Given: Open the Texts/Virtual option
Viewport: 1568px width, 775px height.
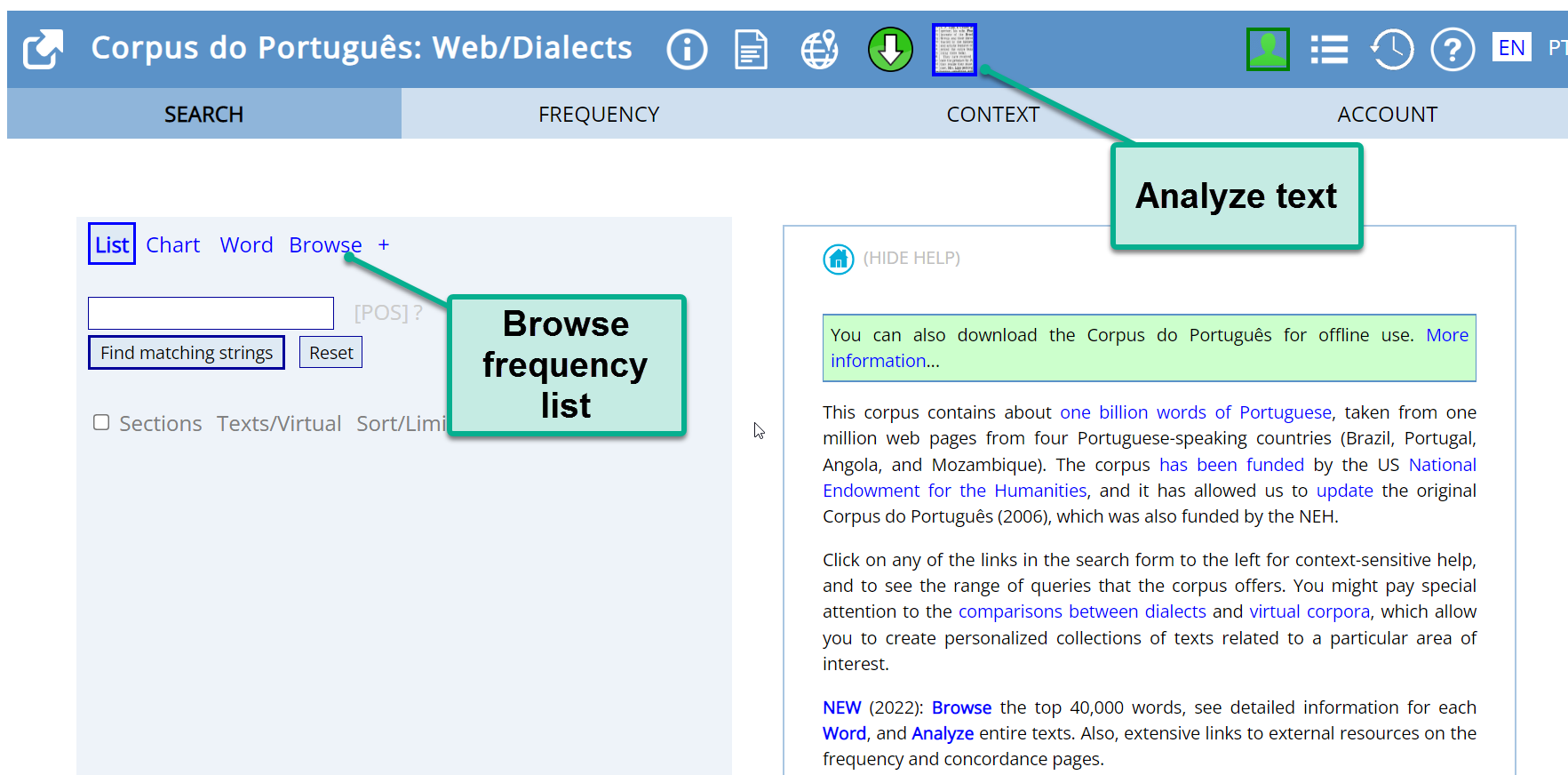Looking at the screenshot, I should tap(279, 423).
